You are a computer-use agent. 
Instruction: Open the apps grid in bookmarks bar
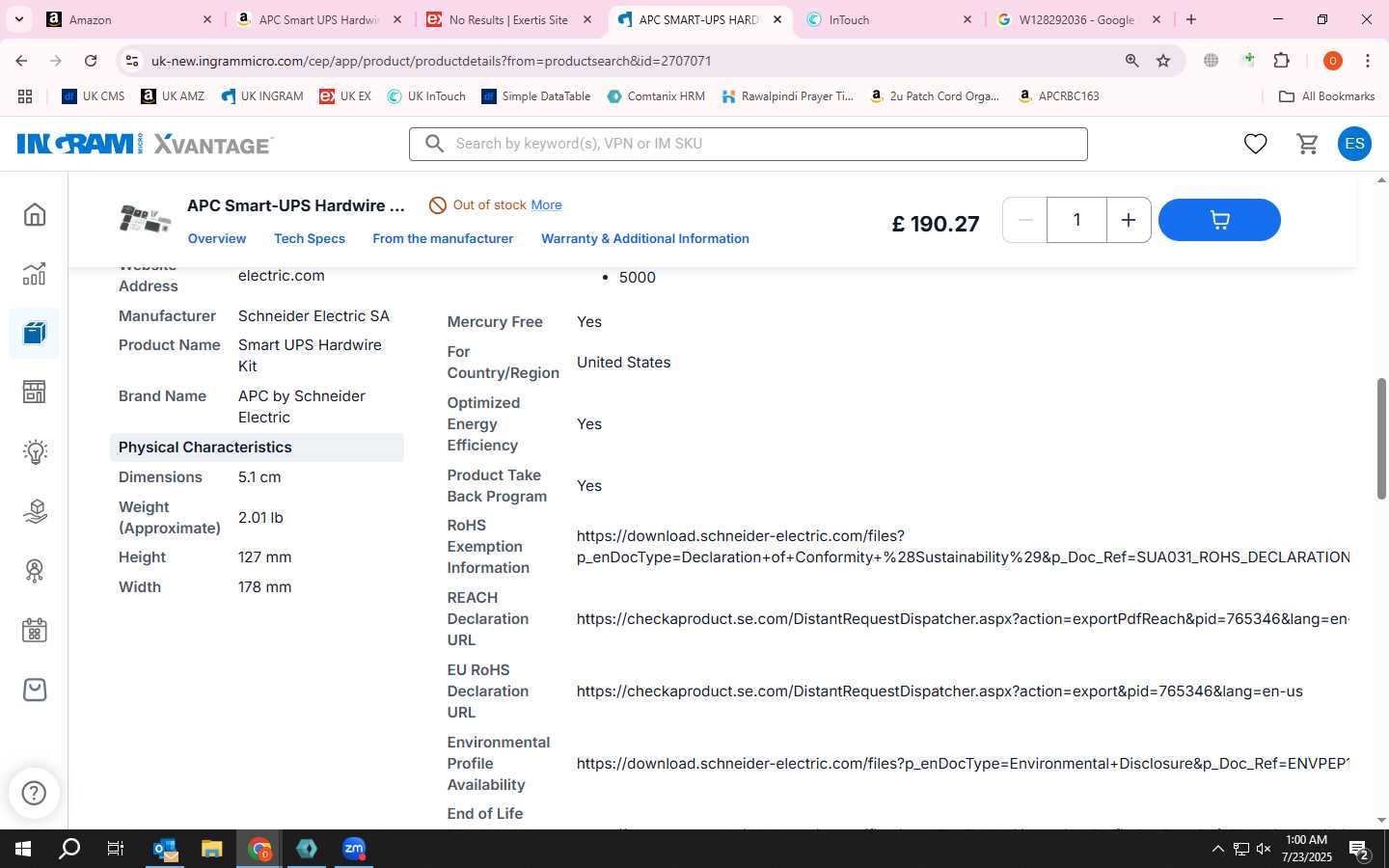[x=25, y=96]
